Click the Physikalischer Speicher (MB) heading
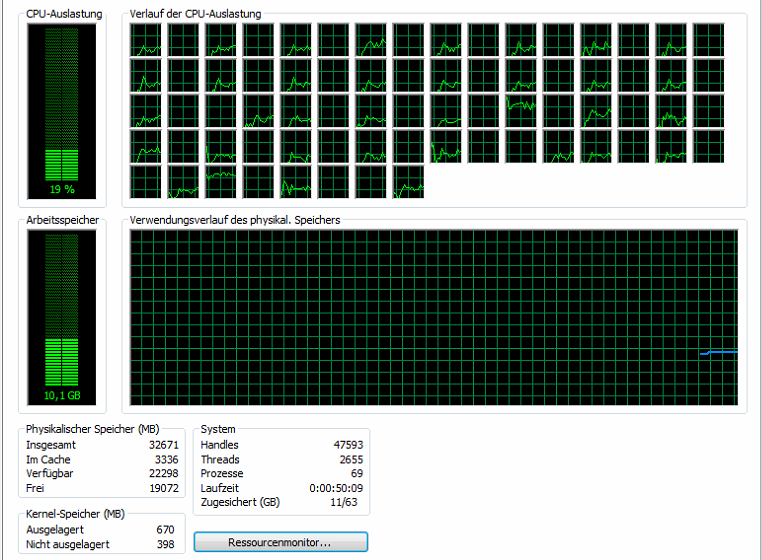Viewport: 762px width, 560px height. tap(92, 429)
